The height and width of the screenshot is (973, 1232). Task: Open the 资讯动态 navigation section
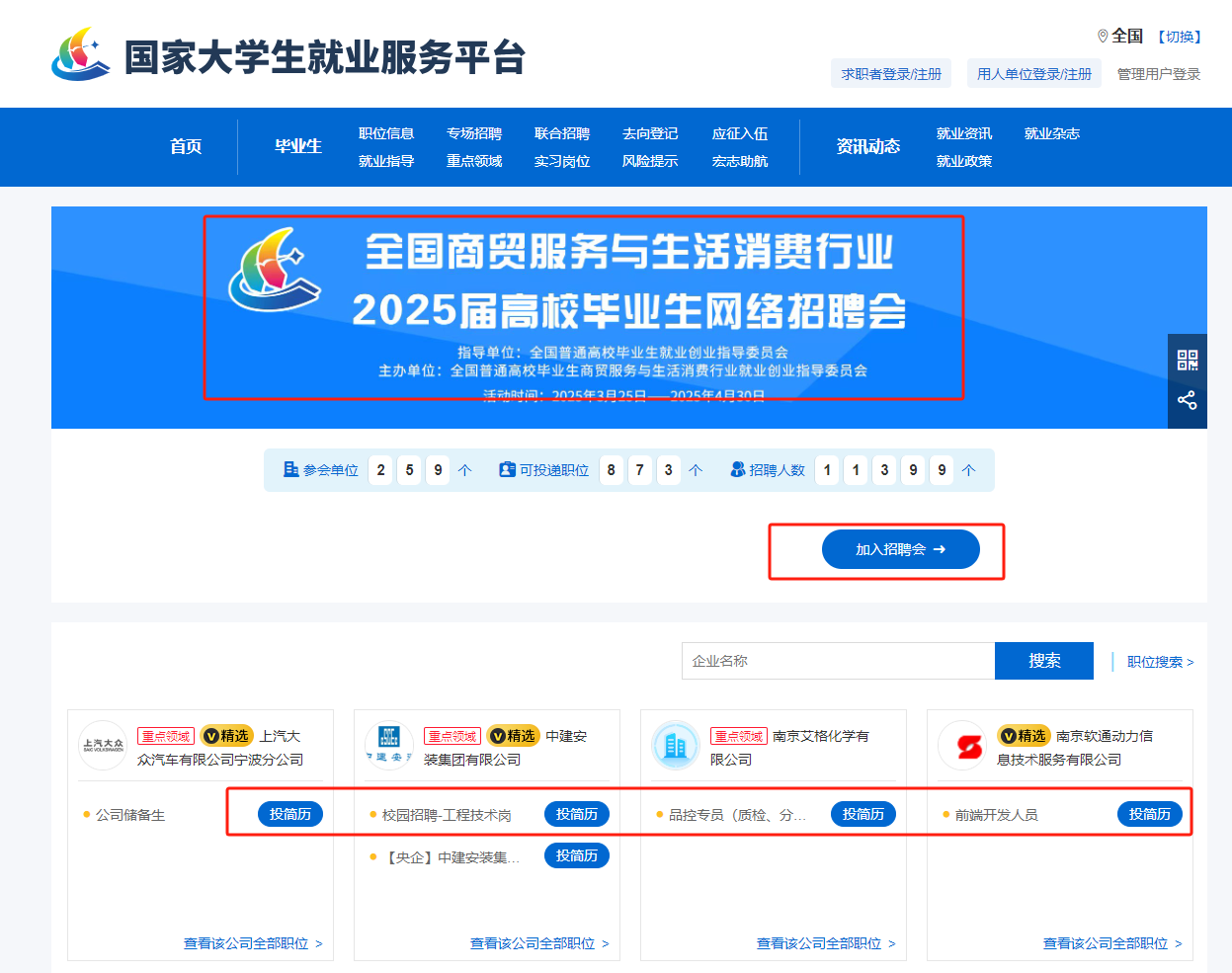[868, 146]
